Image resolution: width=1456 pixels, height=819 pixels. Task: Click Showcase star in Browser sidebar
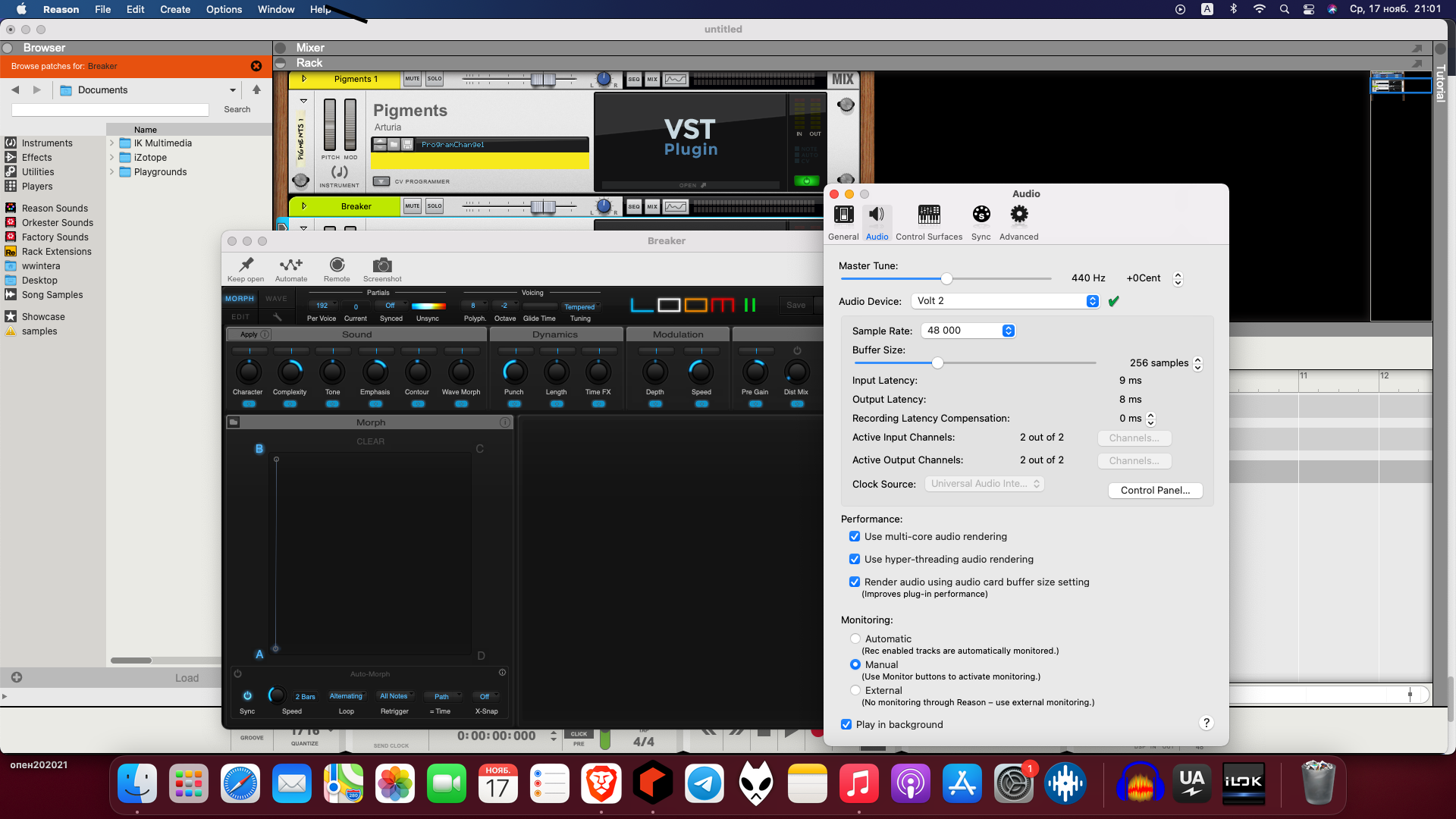pyautogui.click(x=11, y=316)
